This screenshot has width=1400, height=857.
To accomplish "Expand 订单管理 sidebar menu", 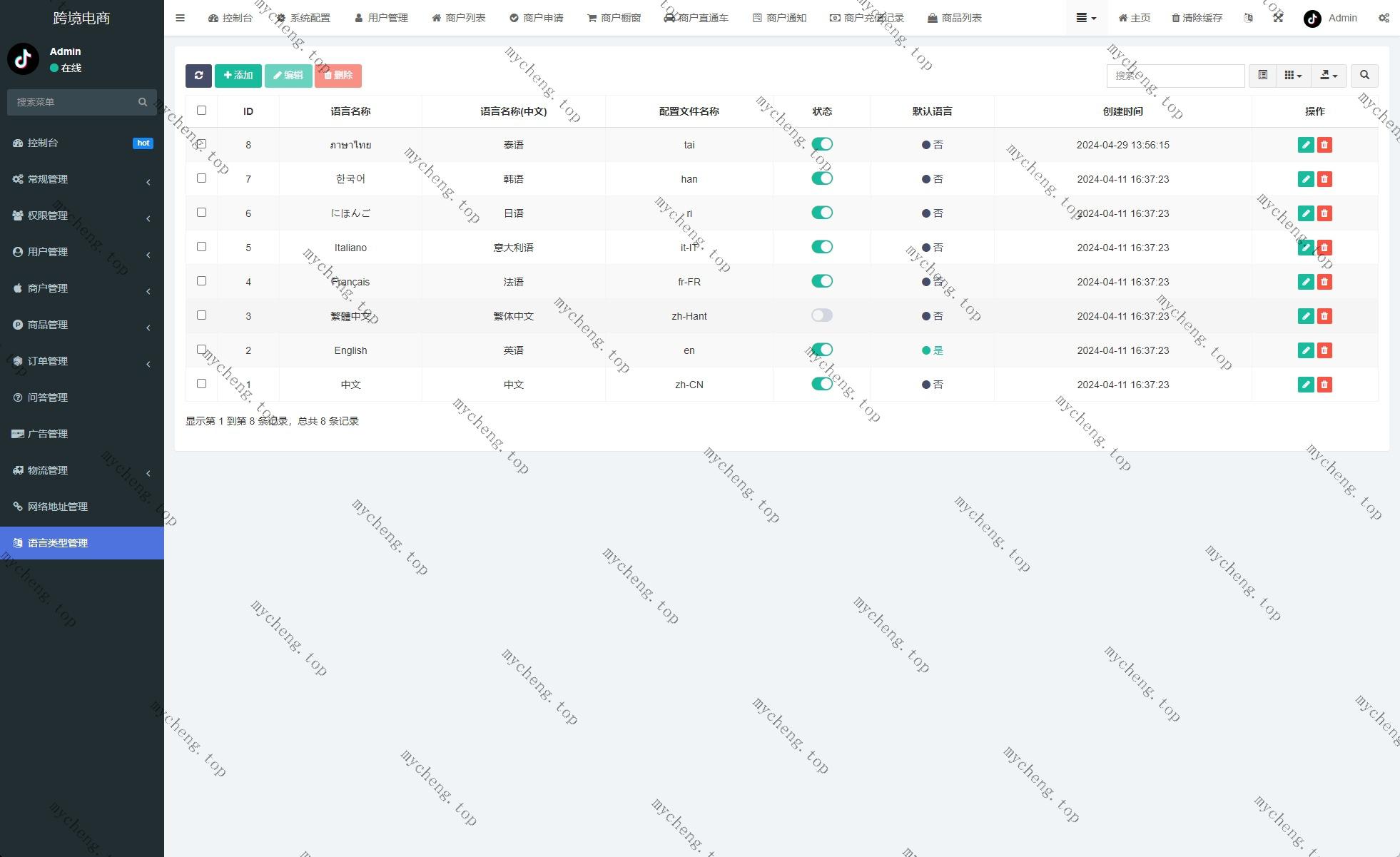I will (x=82, y=361).
